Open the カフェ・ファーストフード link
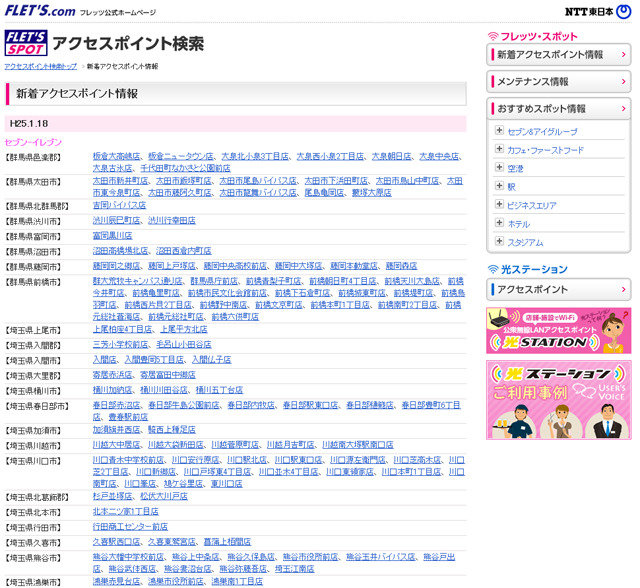 click(545, 150)
